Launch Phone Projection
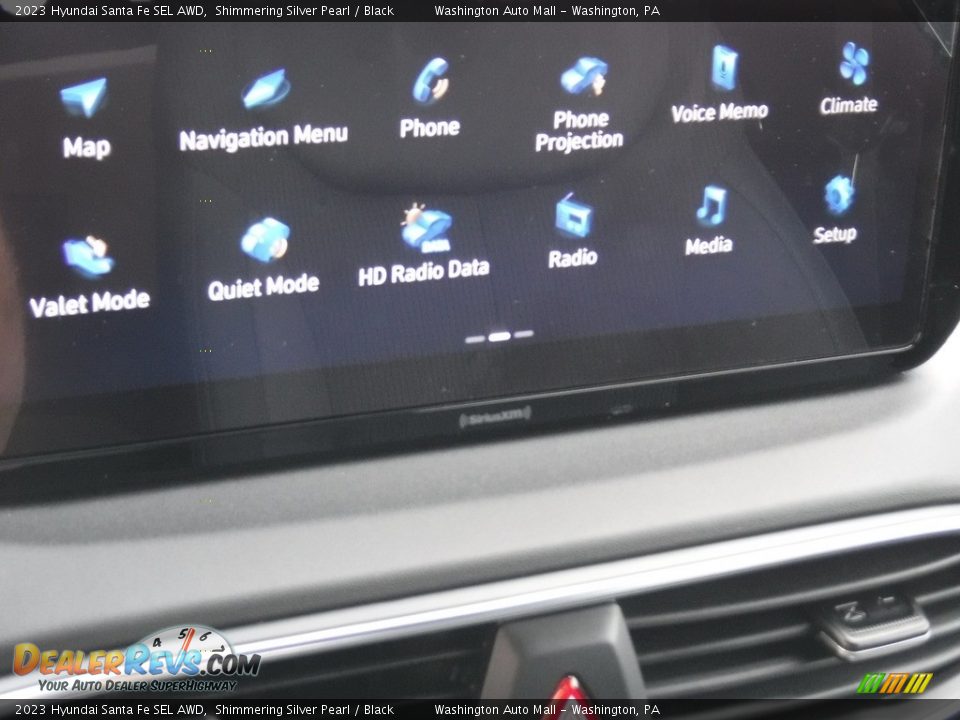 tap(583, 77)
